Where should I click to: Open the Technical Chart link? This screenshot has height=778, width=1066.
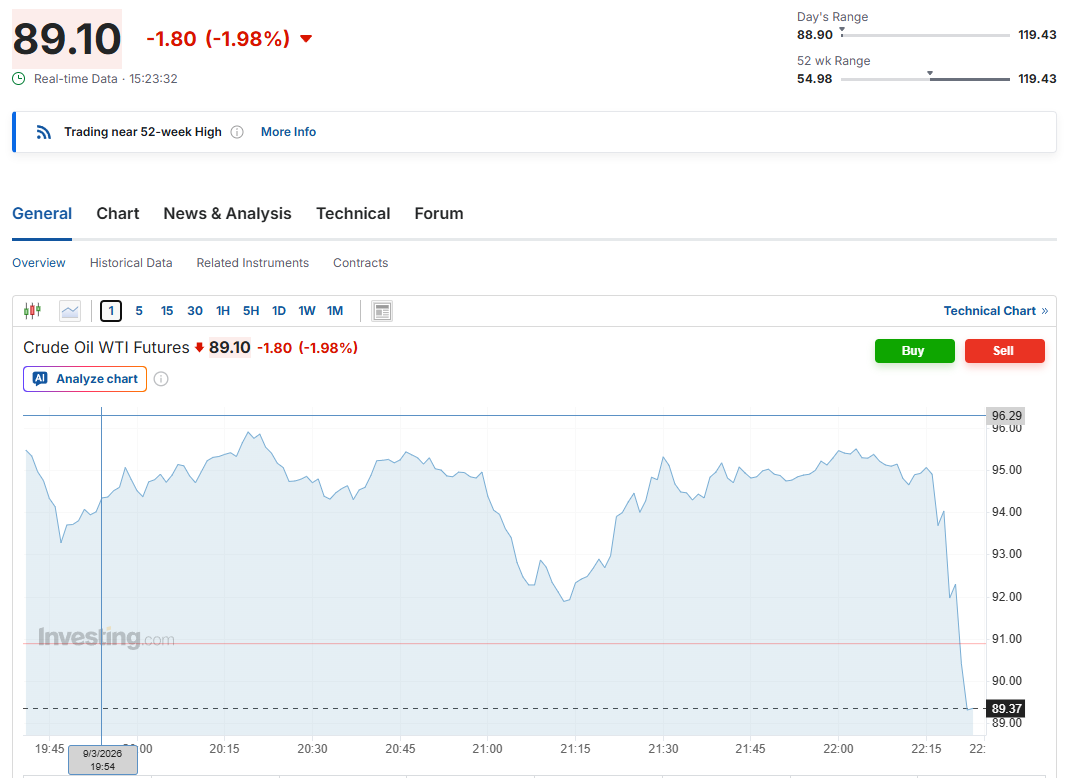(996, 311)
